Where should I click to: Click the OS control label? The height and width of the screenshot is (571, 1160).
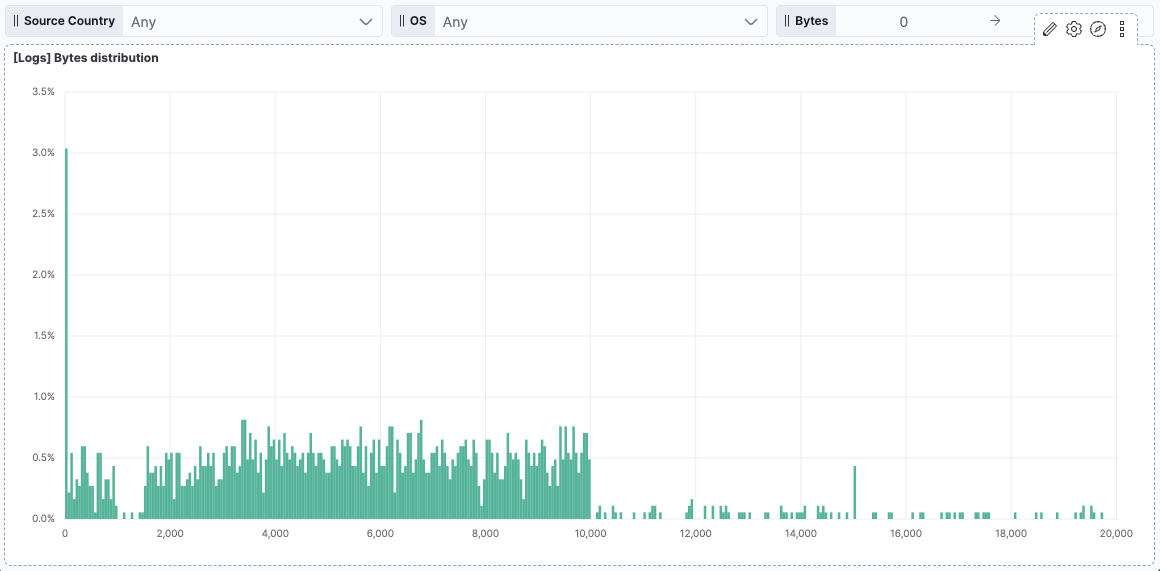click(x=418, y=21)
